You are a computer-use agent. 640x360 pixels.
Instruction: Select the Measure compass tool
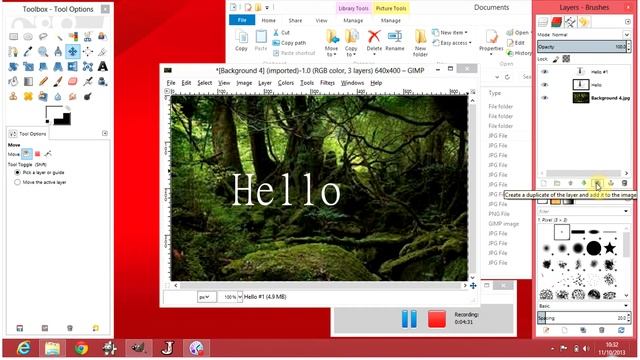coord(58,52)
